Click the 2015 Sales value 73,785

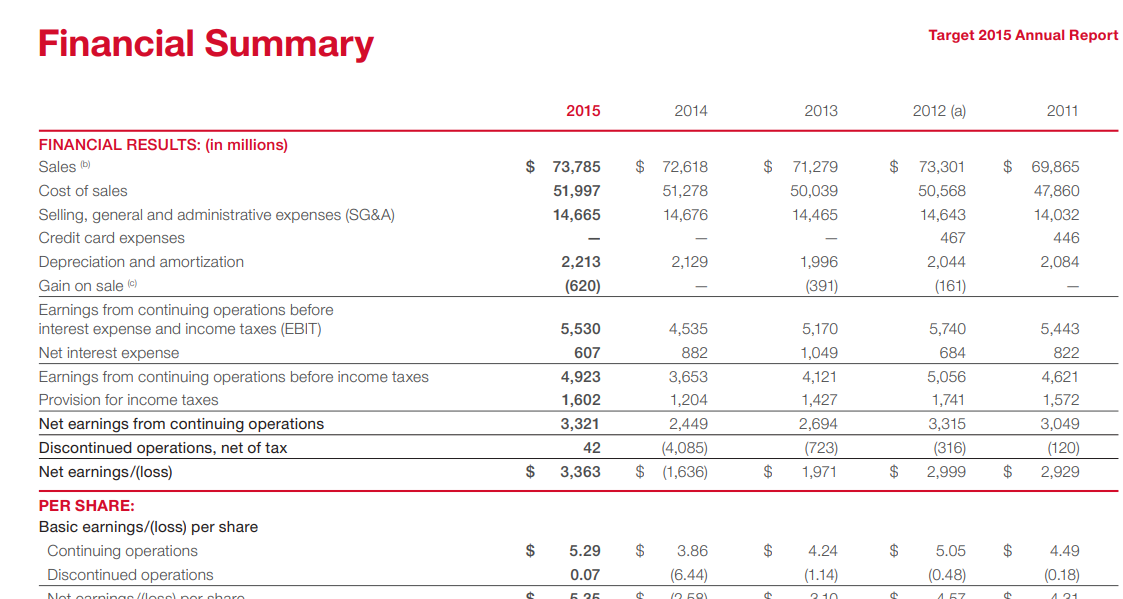click(577, 167)
